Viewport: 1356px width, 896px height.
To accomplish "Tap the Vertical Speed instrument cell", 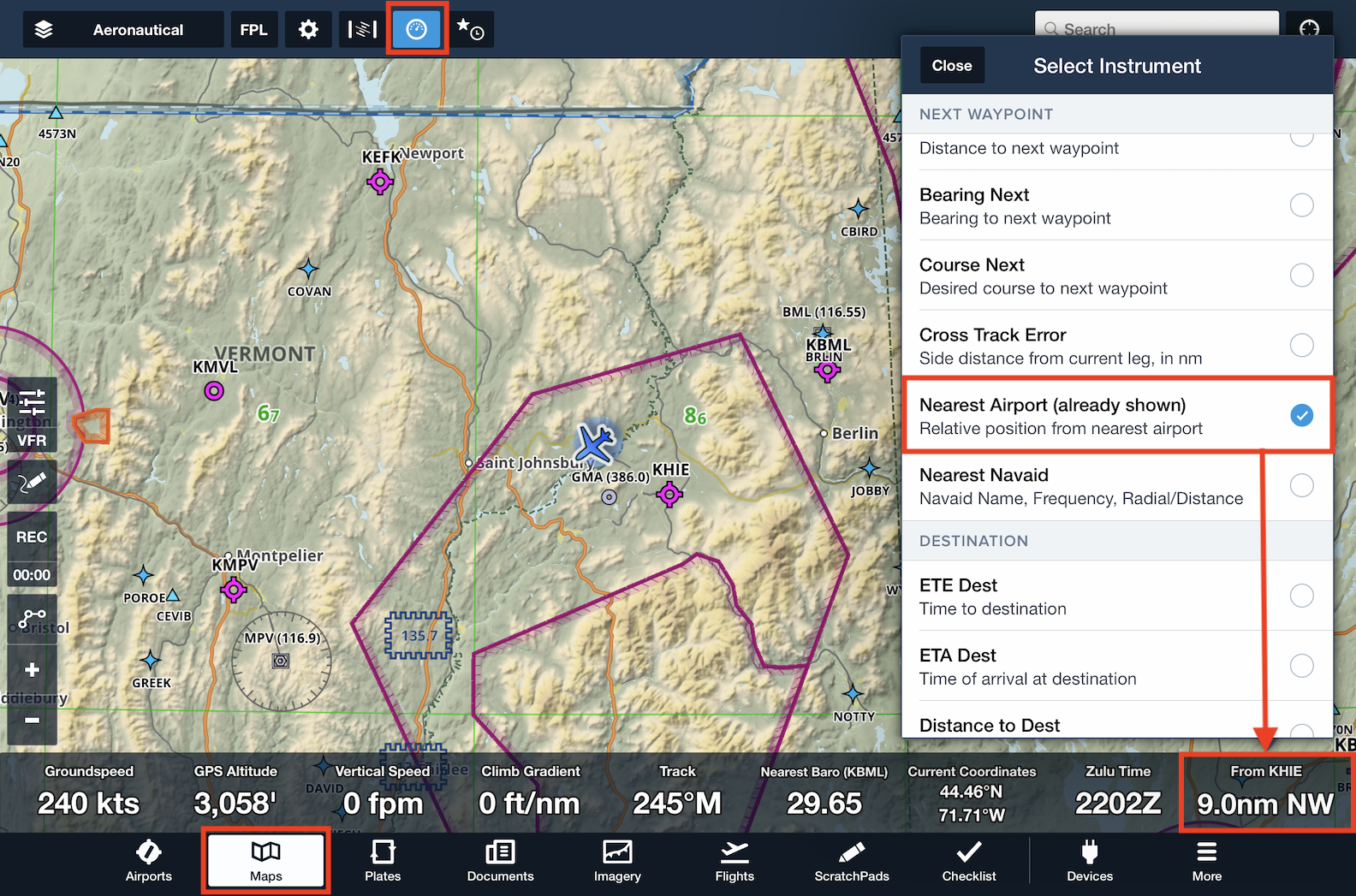I will [x=383, y=792].
